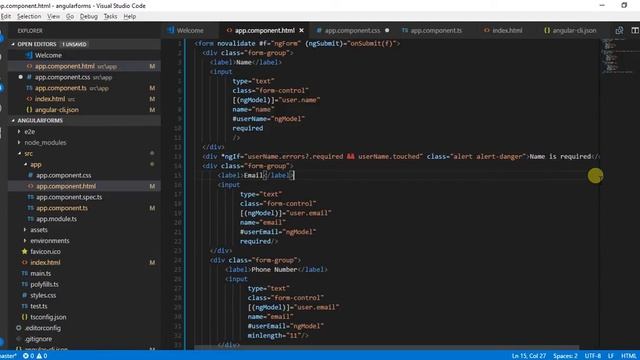This screenshot has height=360, width=640.
Task: Open the View menu
Action: [53, 16]
